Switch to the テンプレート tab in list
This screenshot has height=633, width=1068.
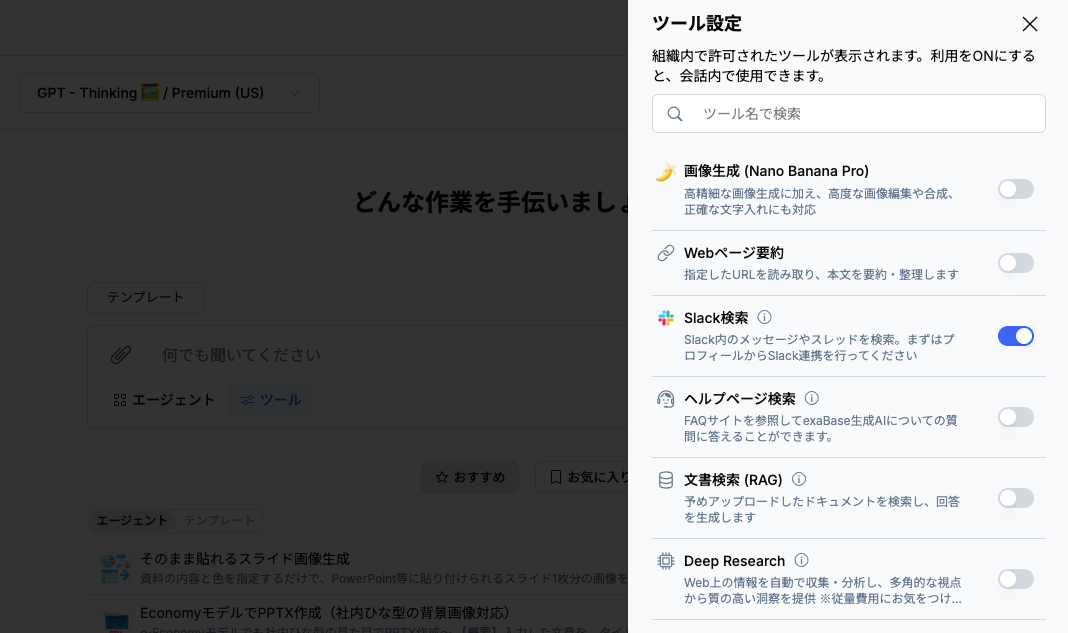219,521
